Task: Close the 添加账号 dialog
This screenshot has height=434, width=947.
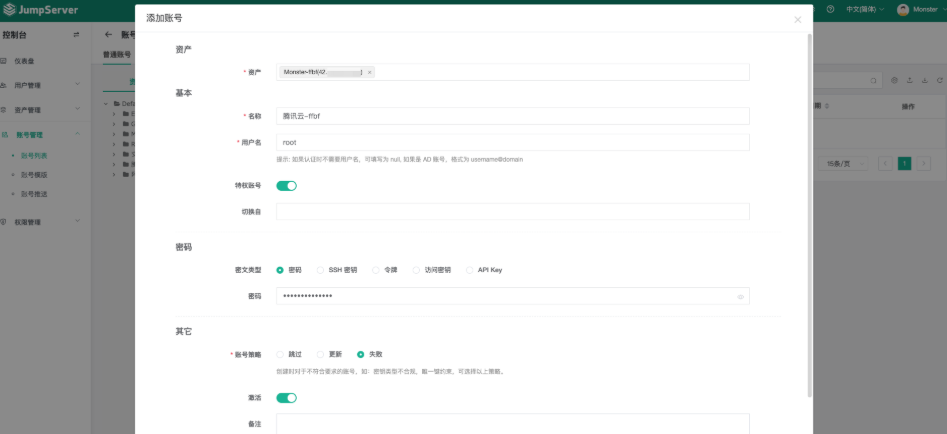Action: 797,20
